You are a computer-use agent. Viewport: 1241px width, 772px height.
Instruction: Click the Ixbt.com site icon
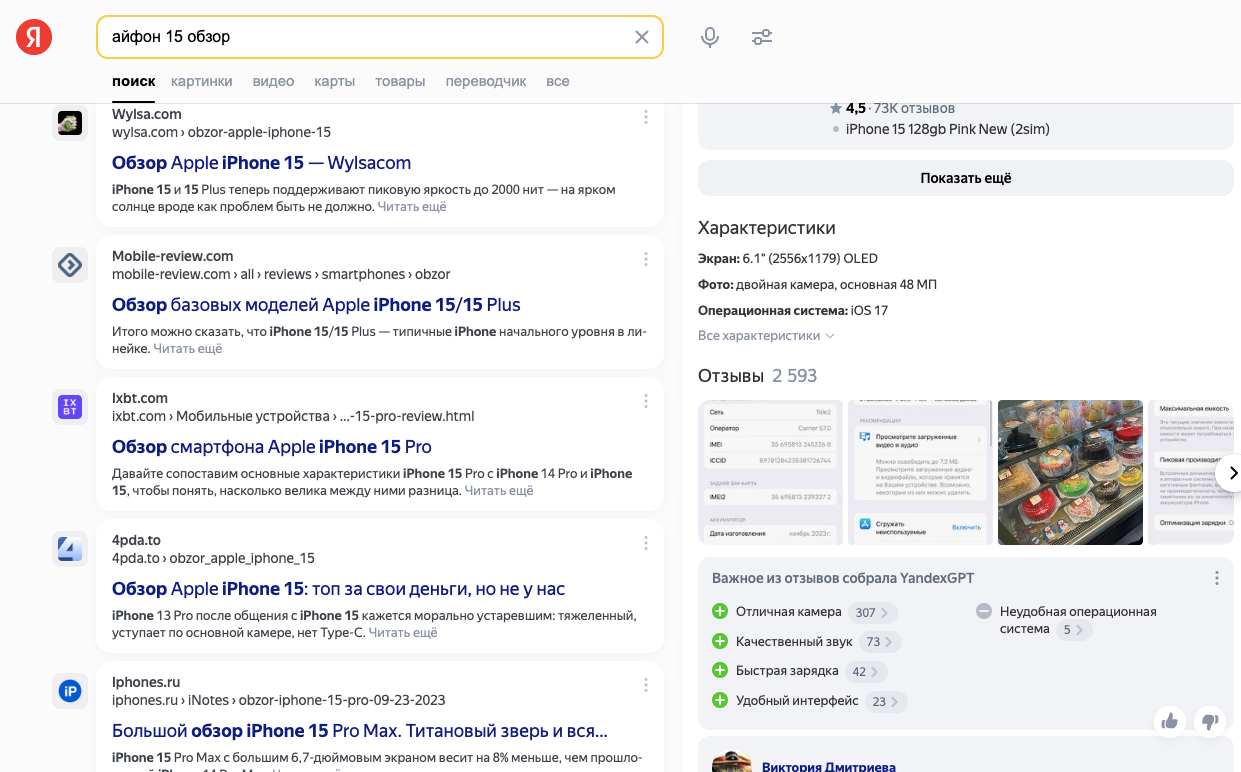coord(69,407)
